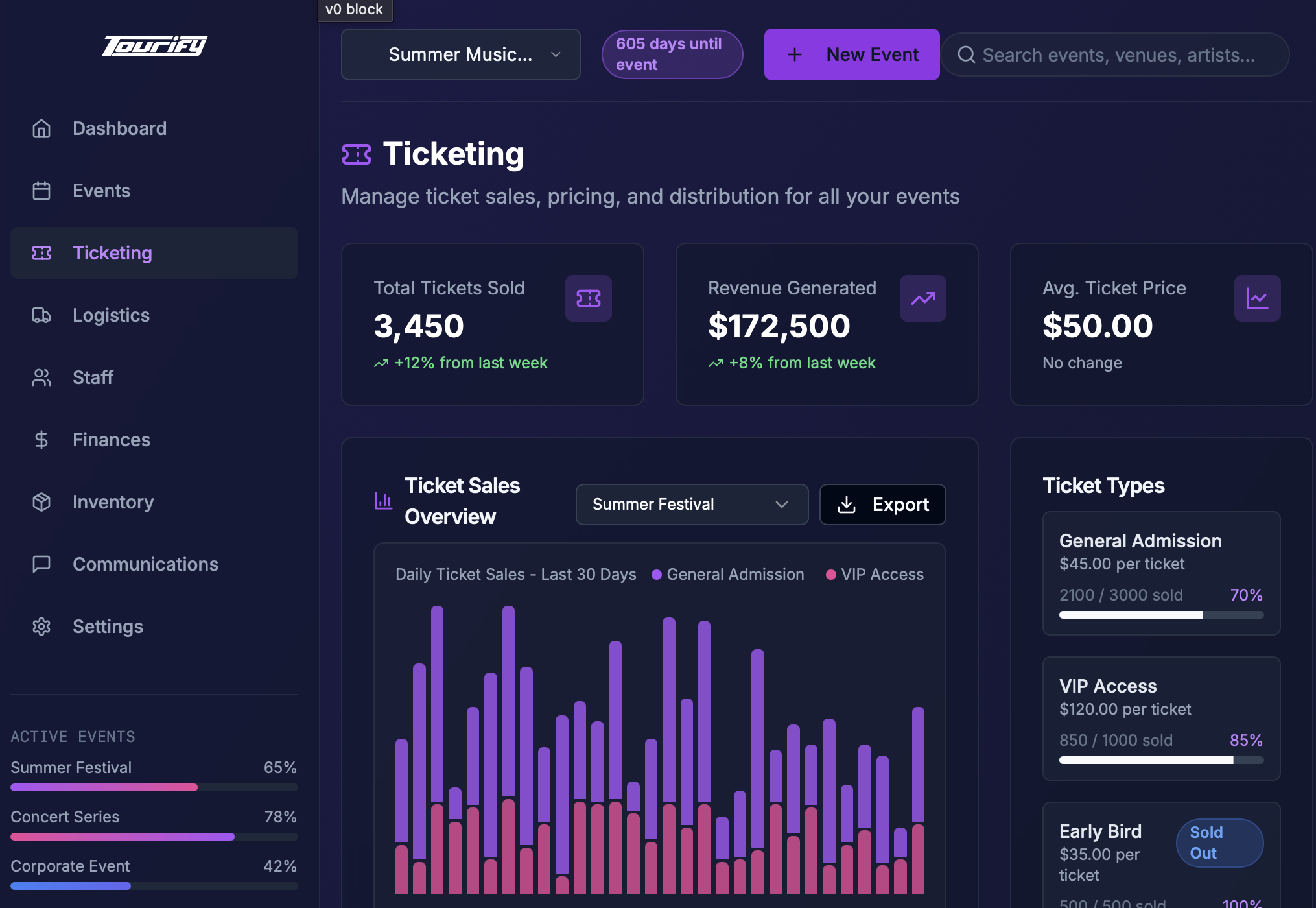
Task: Click the Export button
Action: 883,505
